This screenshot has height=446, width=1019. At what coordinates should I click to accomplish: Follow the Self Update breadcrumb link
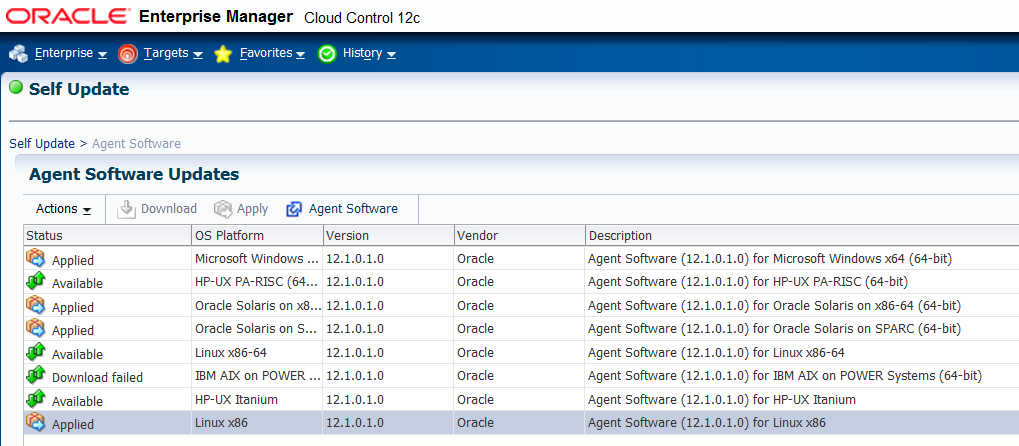(42, 144)
